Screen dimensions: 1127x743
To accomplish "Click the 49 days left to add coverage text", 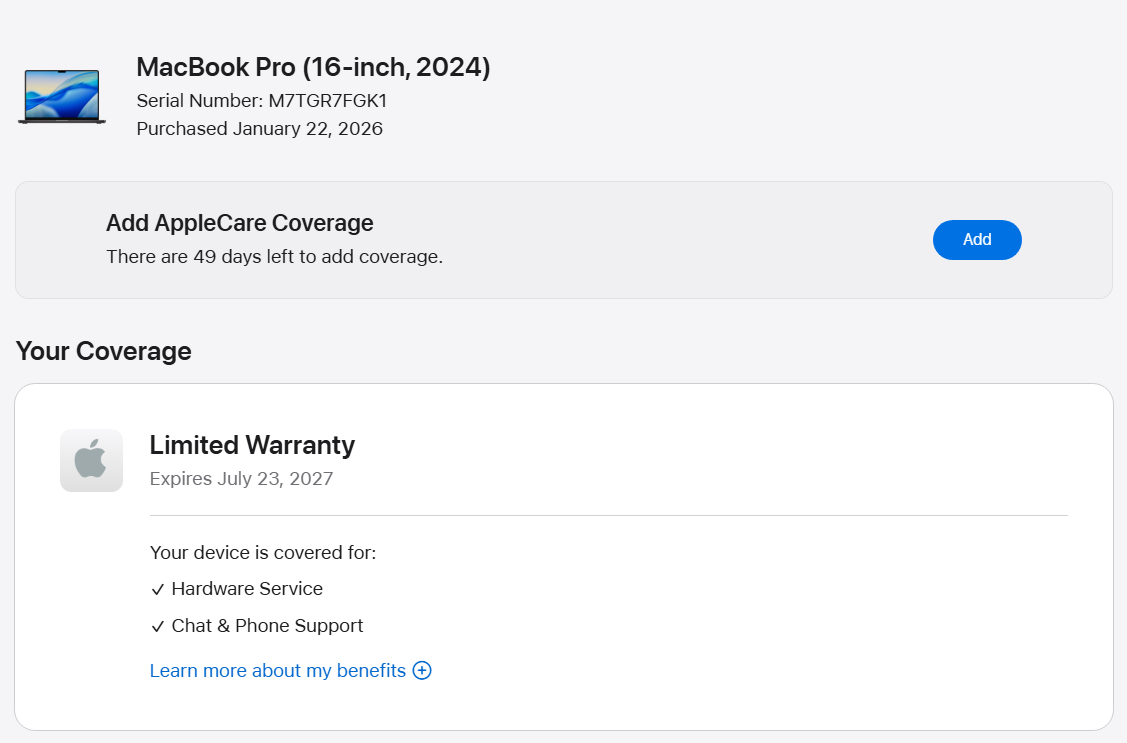I will pyautogui.click(x=275, y=257).
